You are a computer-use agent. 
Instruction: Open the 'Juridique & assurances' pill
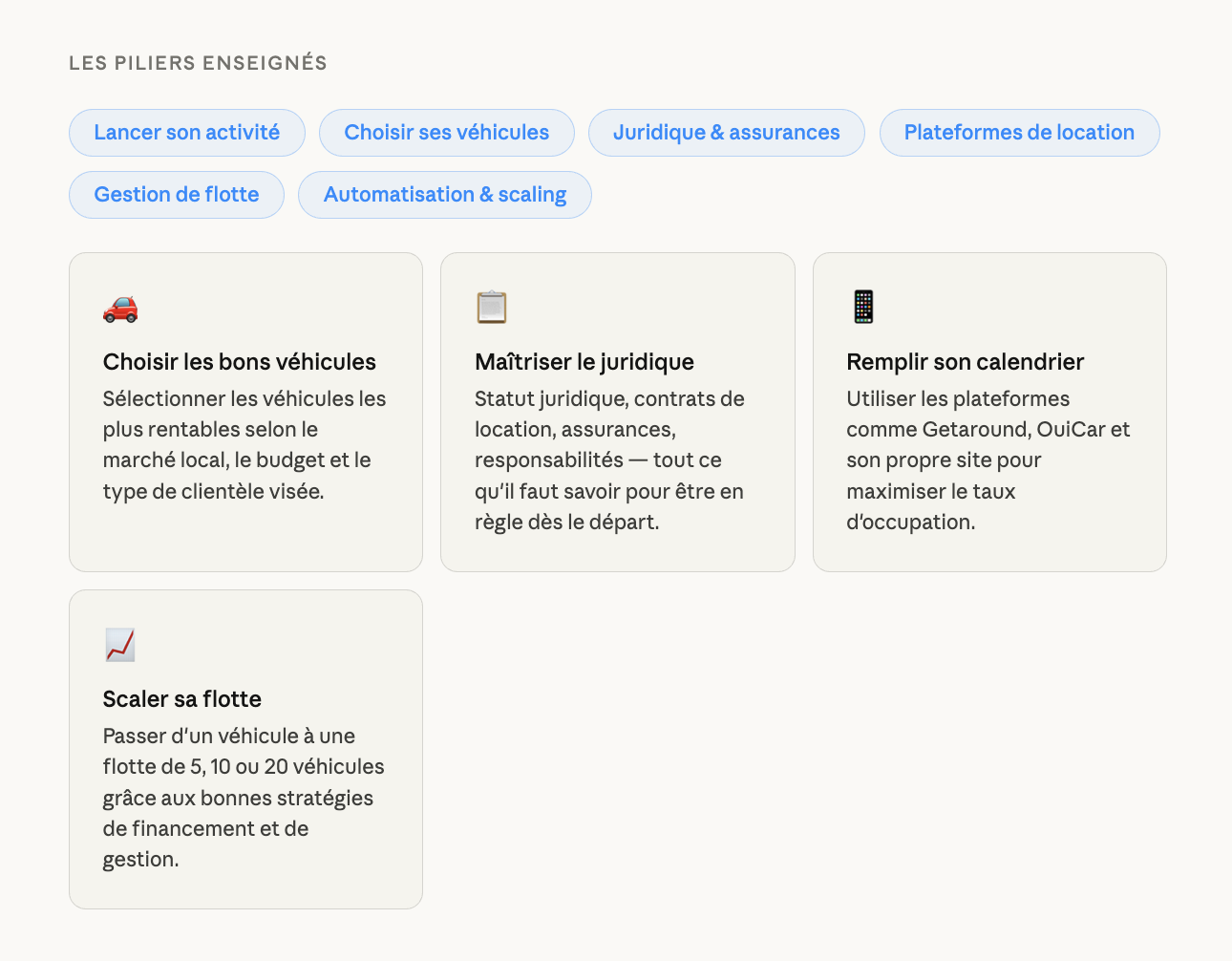[726, 133]
